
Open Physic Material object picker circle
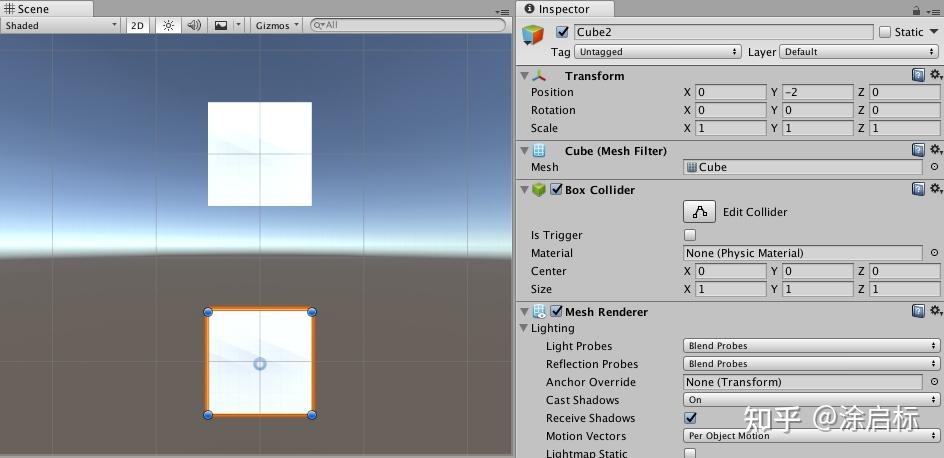934,253
